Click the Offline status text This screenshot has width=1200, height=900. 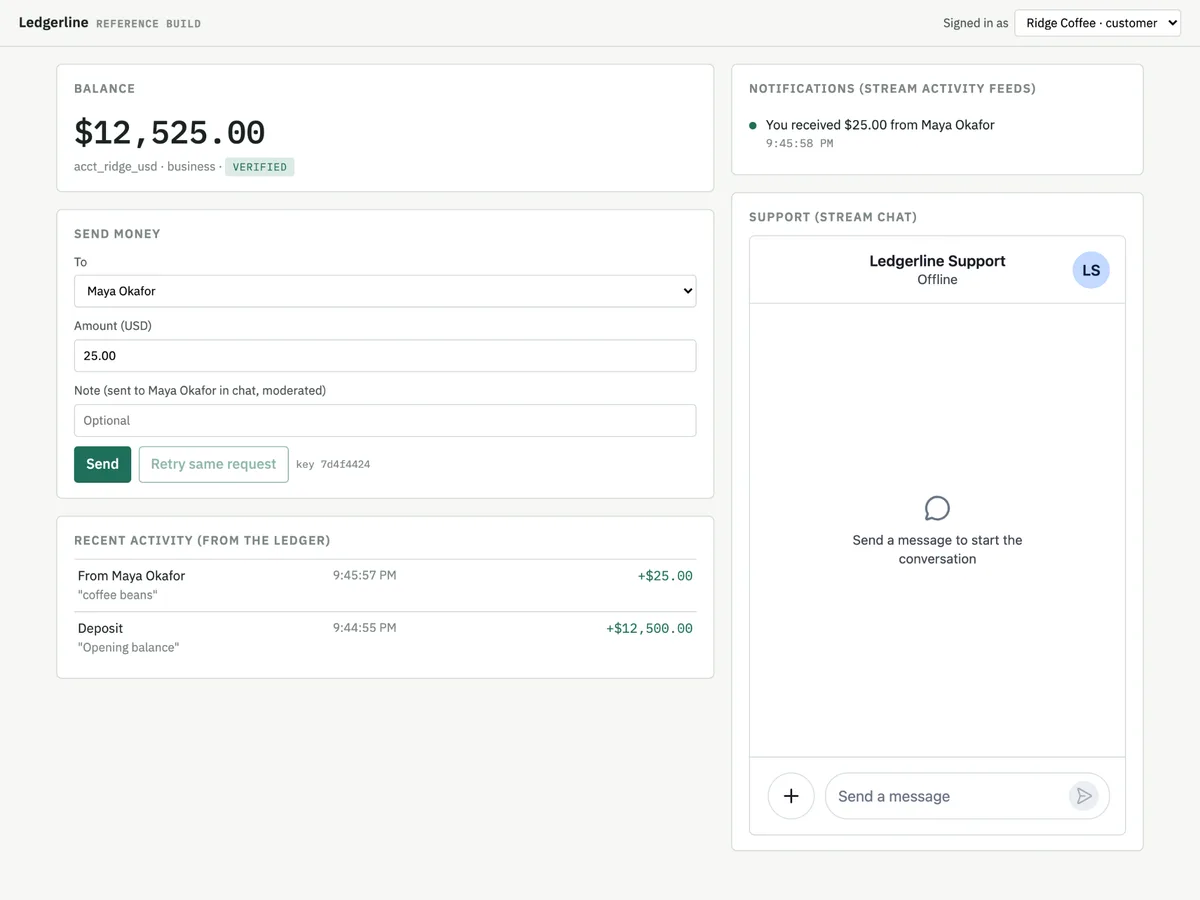[937, 280]
